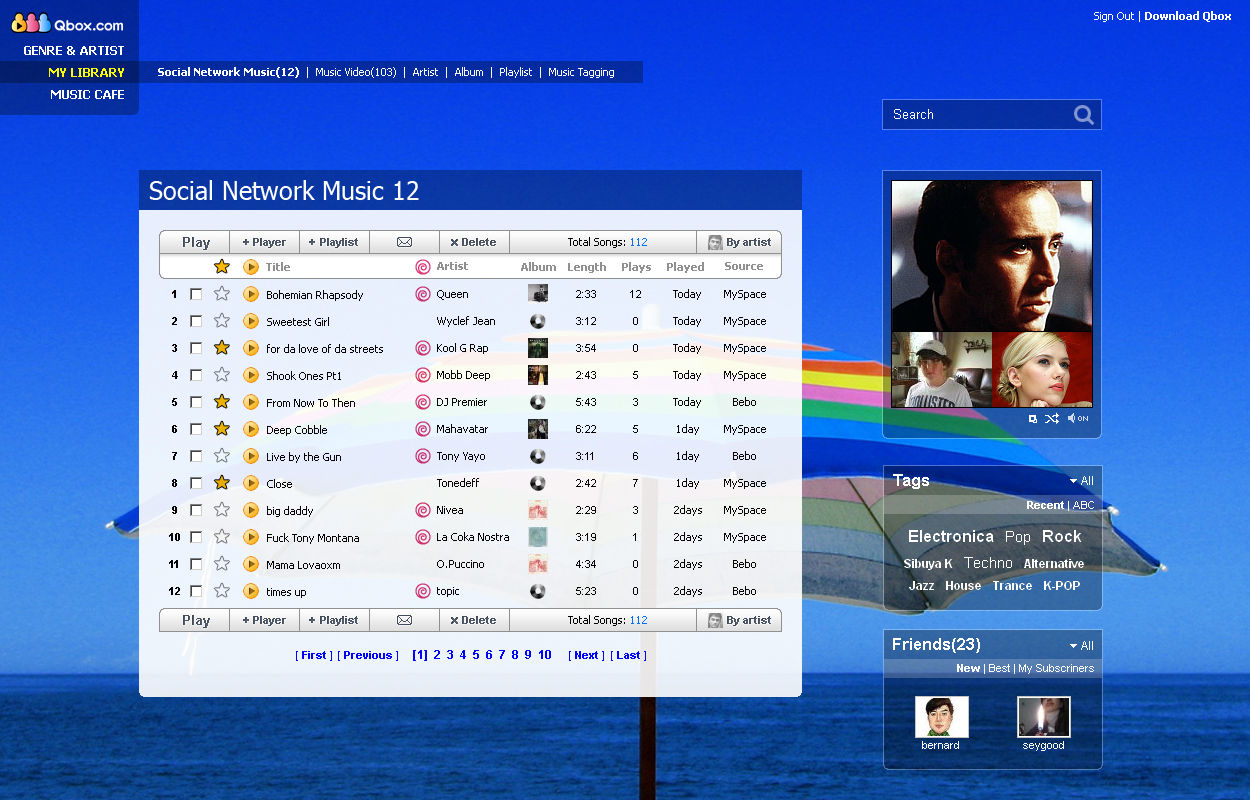
Task: Switch to Music Video(103) tab
Action: click(x=356, y=72)
